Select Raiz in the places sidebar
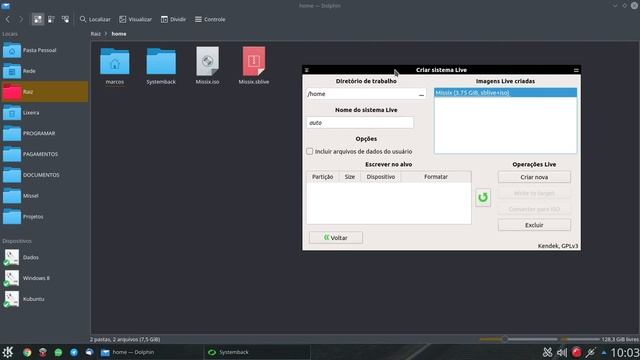The width and height of the screenshot is (640, 360). 44,92
